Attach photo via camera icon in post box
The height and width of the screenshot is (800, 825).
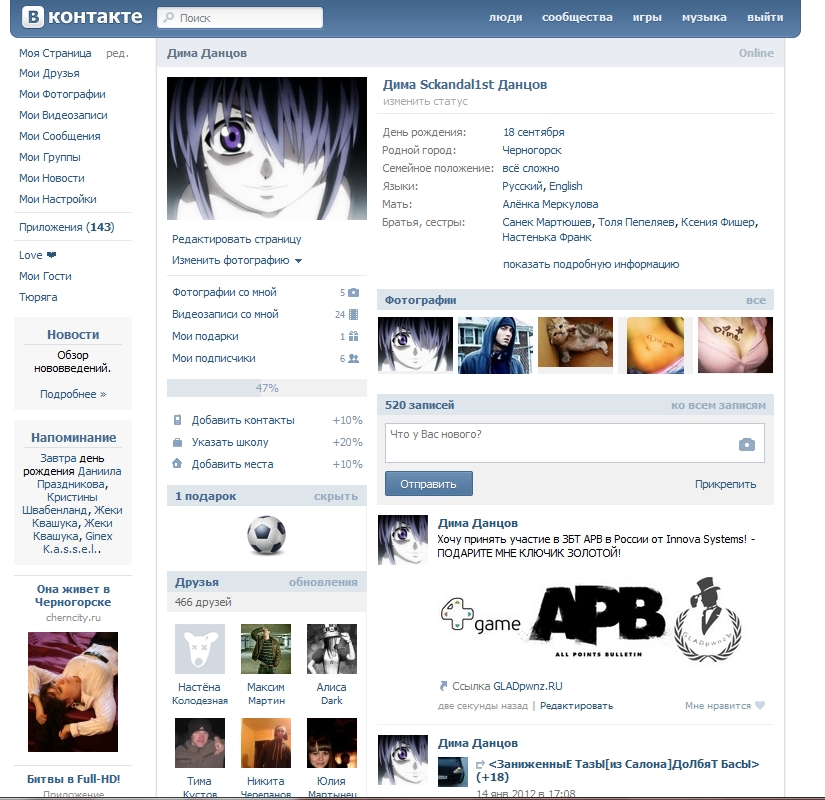tap(747, 445)
